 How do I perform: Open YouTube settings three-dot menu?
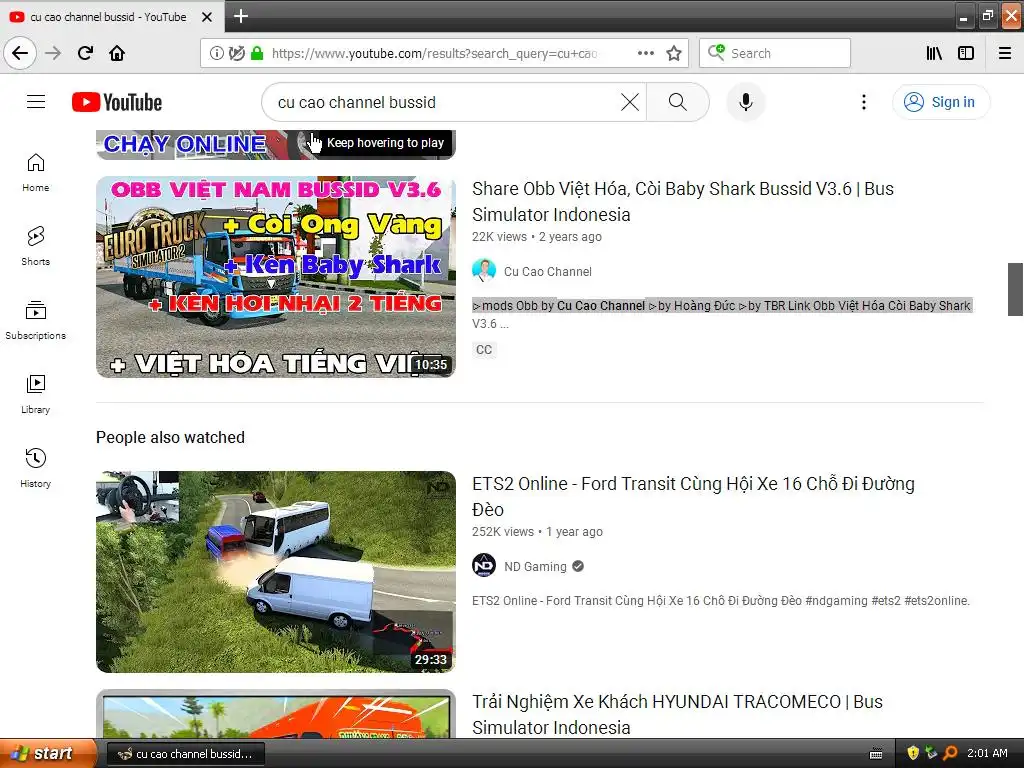point(863,103)
